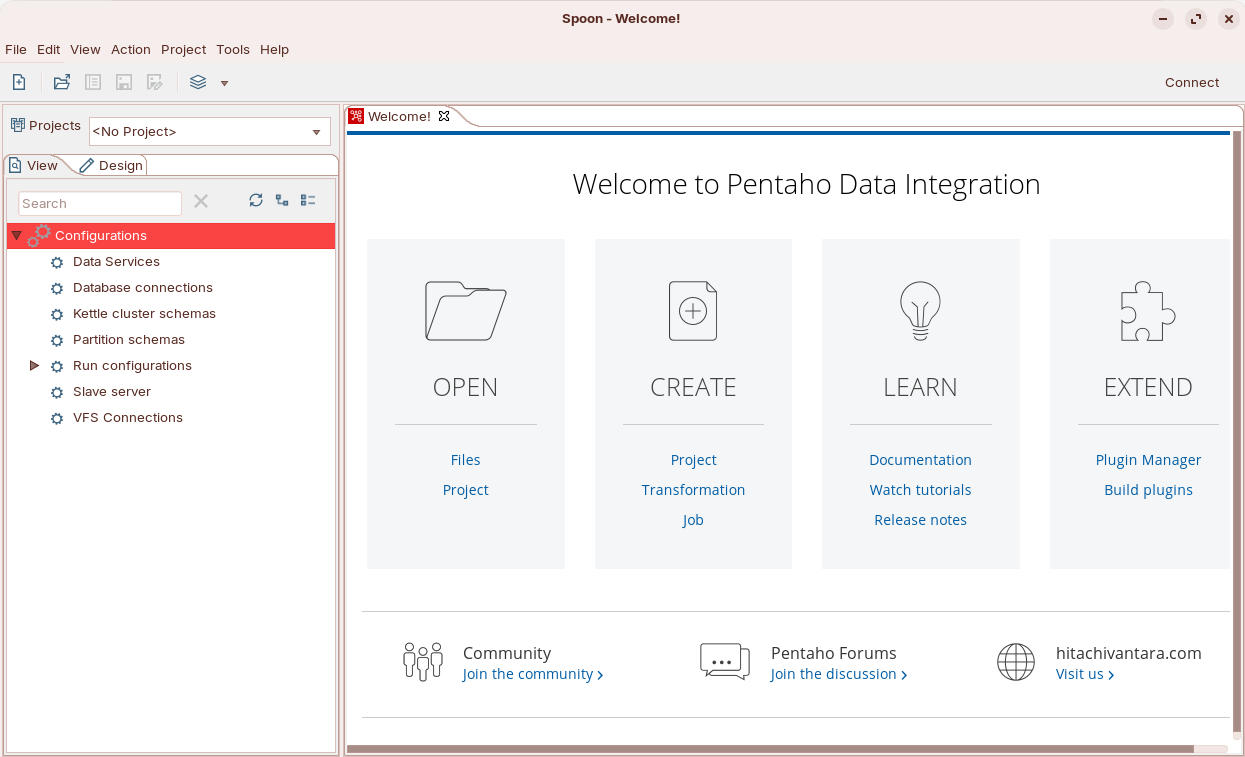
Task: Click the CREATE document plus icon
Action: [x=693, y=311]
